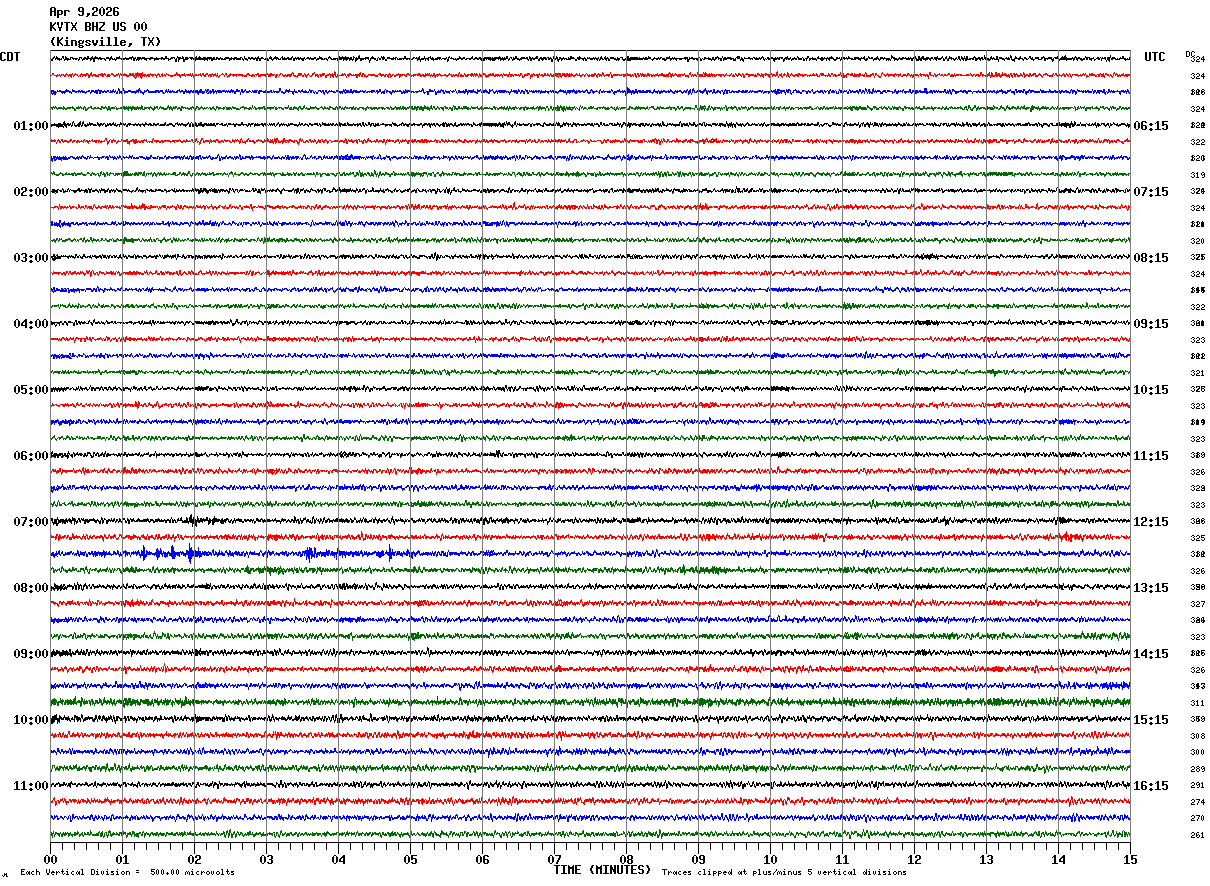
Task: Click minute tick label "06" on time axis
Action: pos(482,859)
